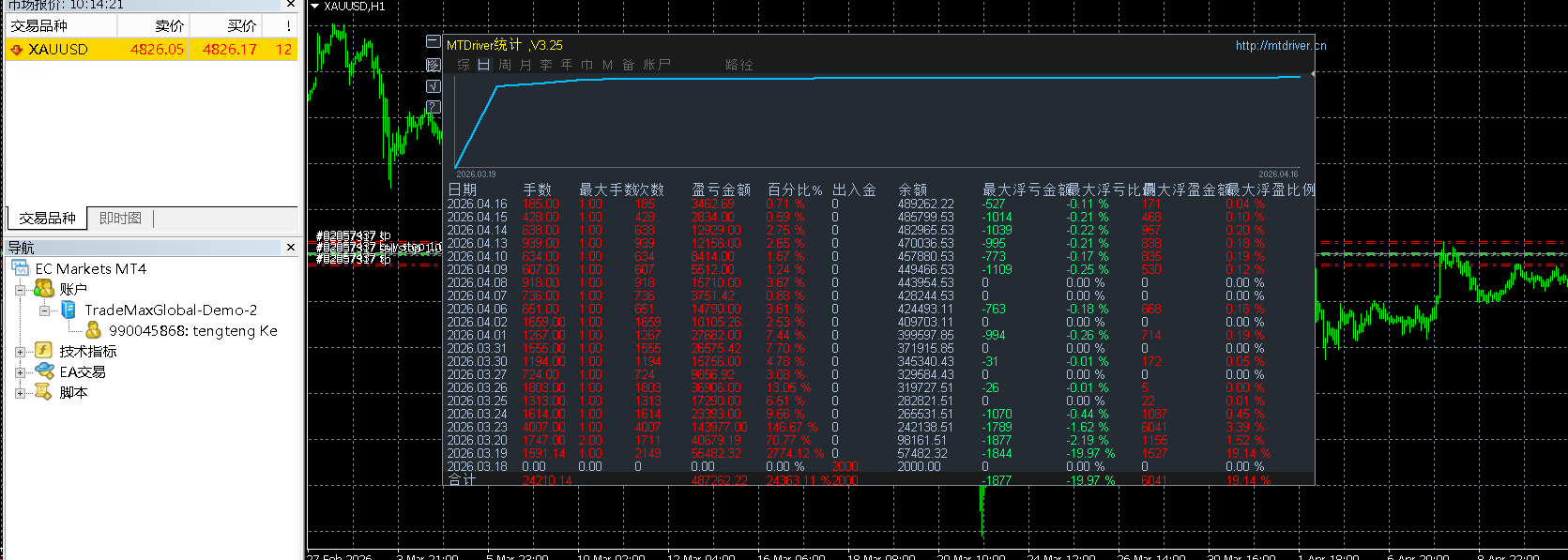
Task: Click the 交易品种 column header
Action: (62, 26)
